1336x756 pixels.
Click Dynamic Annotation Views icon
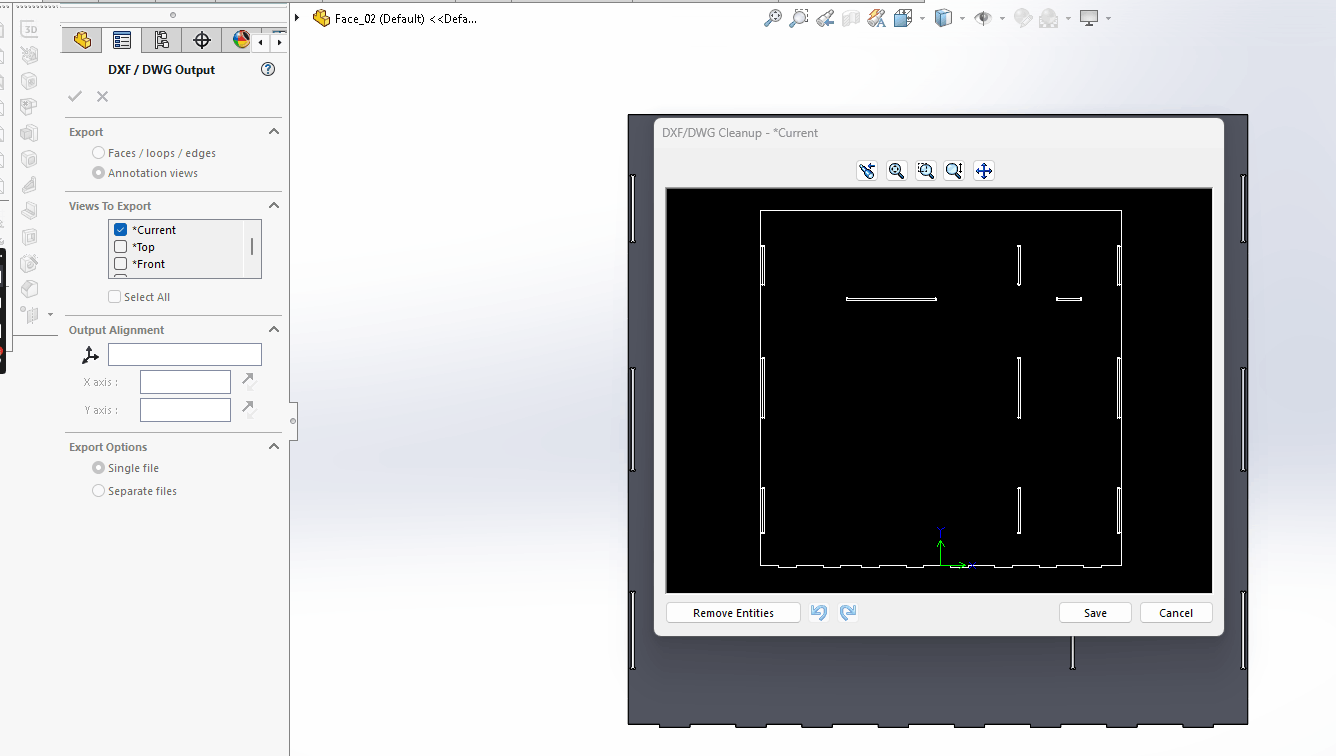[877, 18]
